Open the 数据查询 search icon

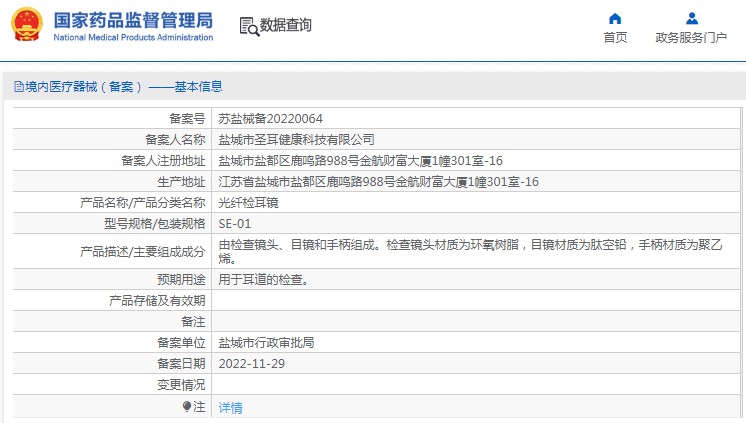click(249, 27)
